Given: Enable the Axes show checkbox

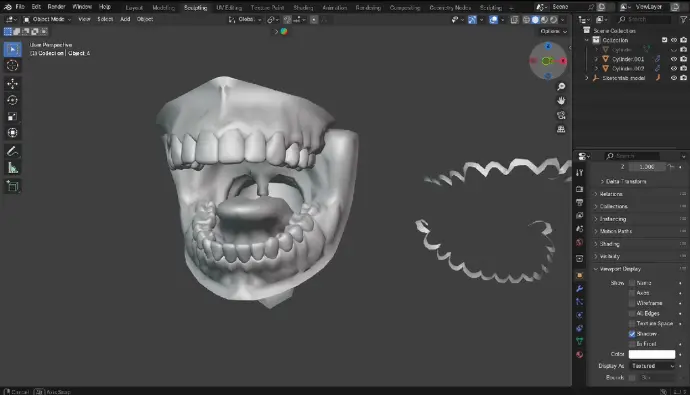Looking at the screenshot, I should tap(632, 293).
